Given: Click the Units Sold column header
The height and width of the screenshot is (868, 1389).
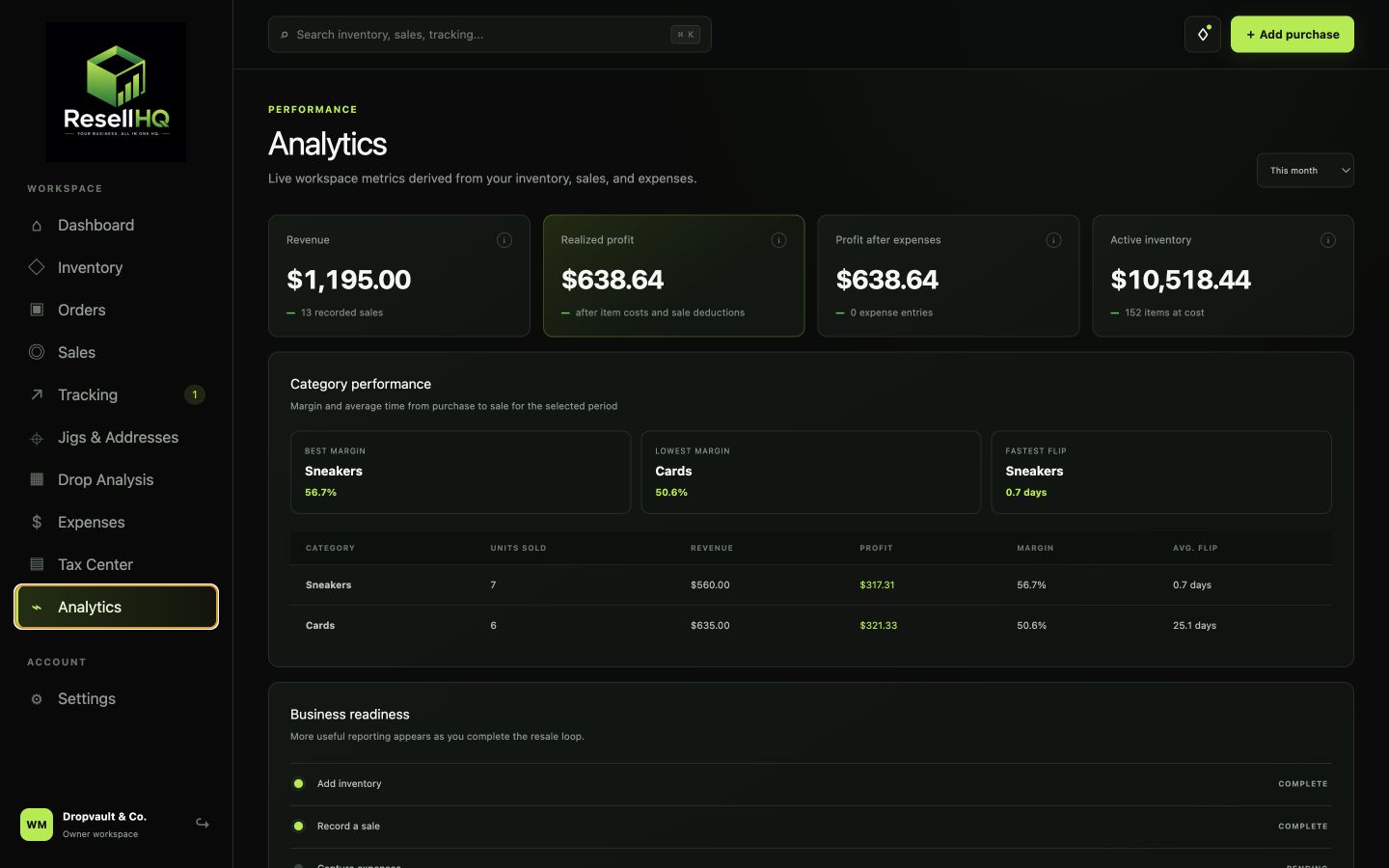Looking at the screenshot, I should [518, 548].
